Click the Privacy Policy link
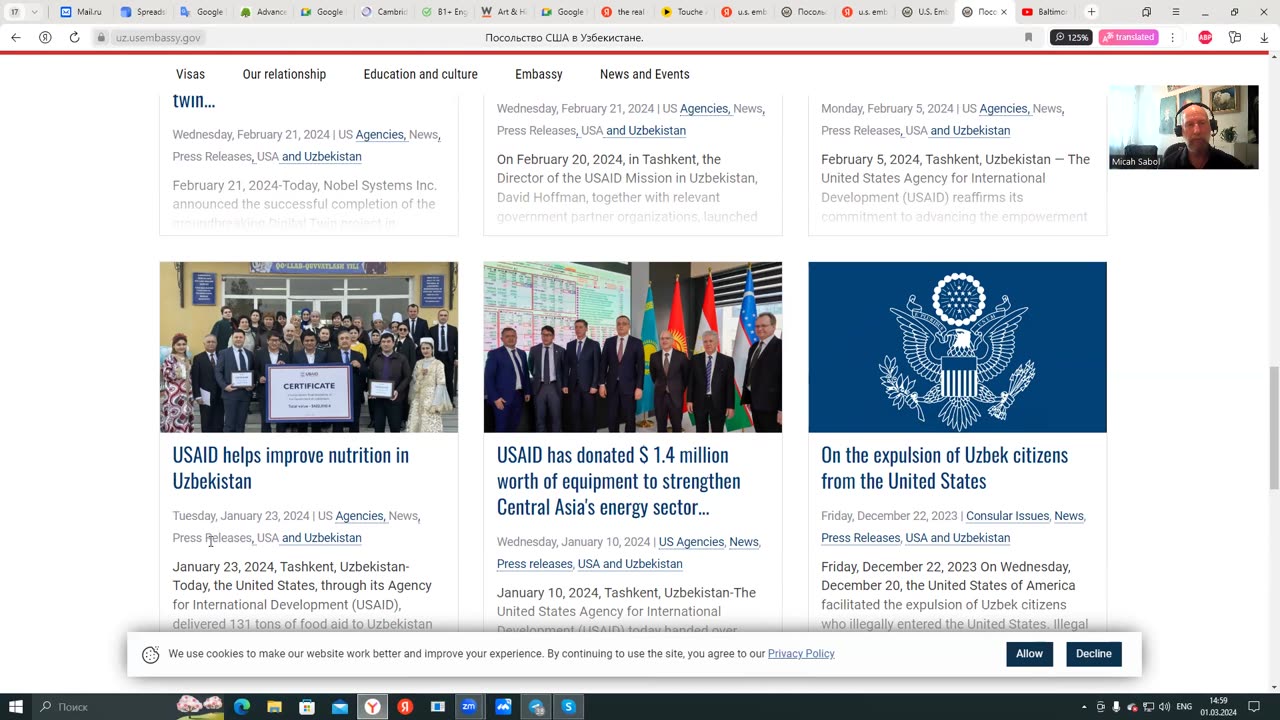This screenshot has height=720, width=1280. click(x=801, y=654)
